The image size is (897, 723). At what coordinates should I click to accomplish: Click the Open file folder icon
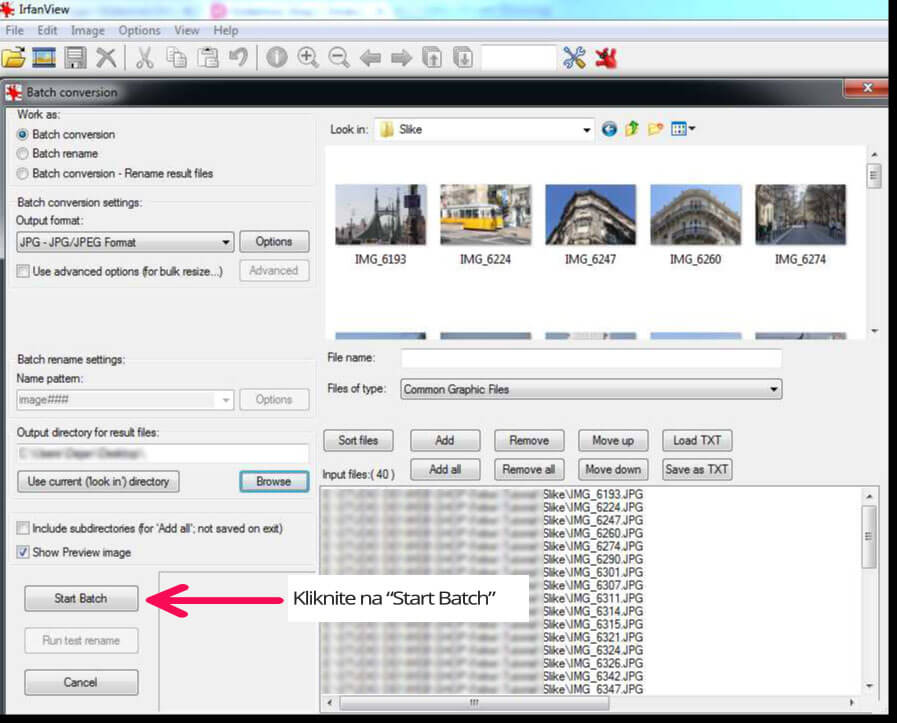14,58
